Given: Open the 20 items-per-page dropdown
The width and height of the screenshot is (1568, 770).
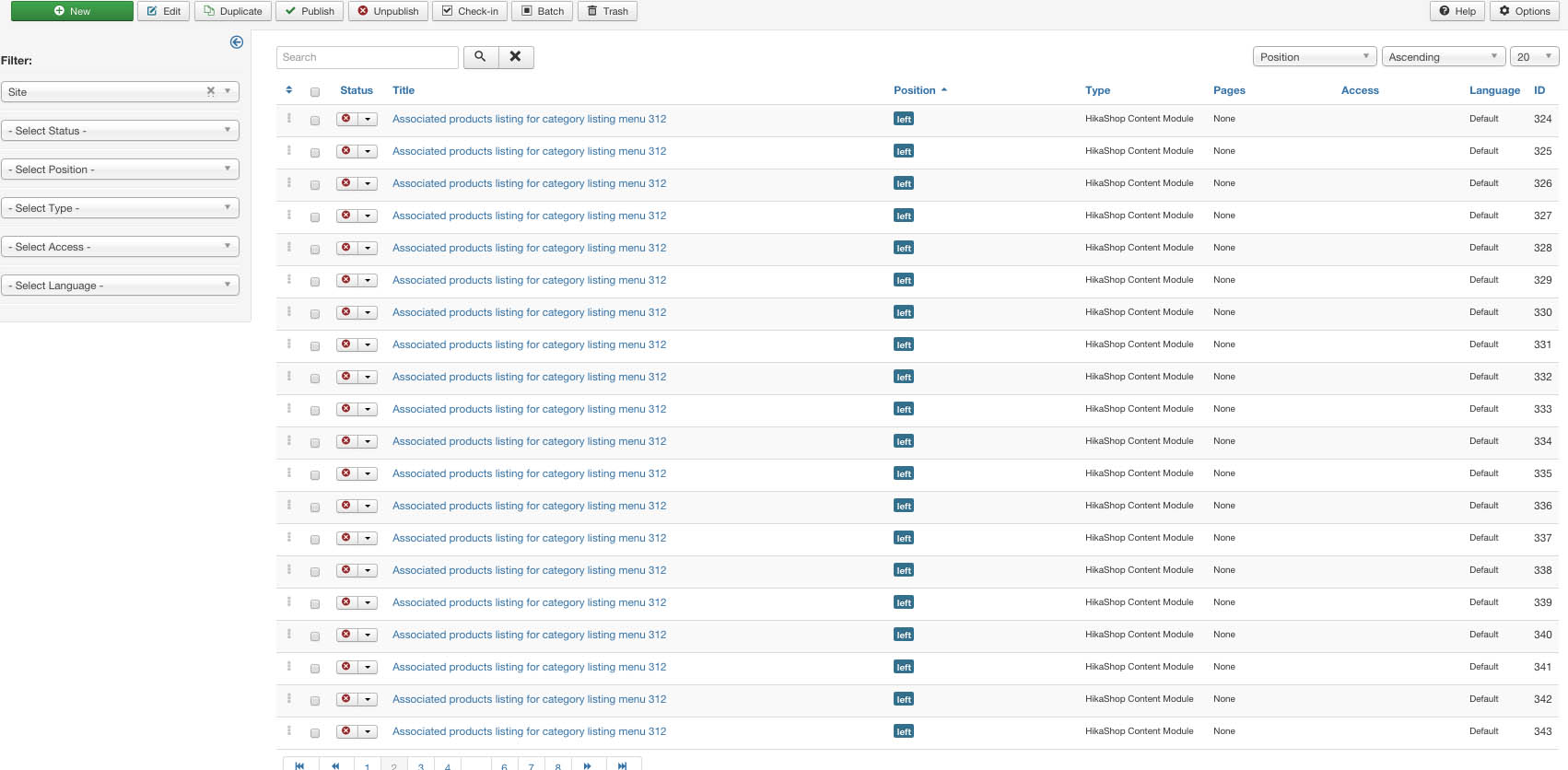Looking at the screenshot, I should tap(1534, 57).
